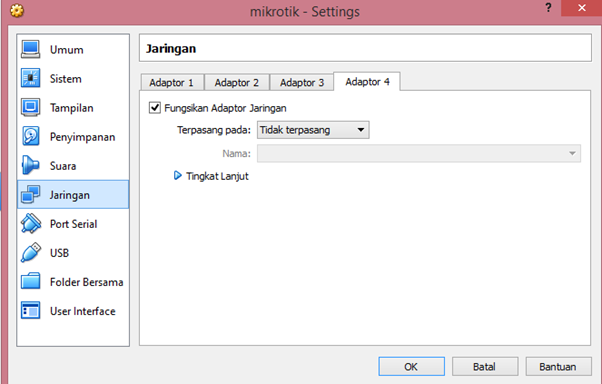602x384 pixels.
Task: Open Penyimpanan via the disk icon
Action: 31,136
